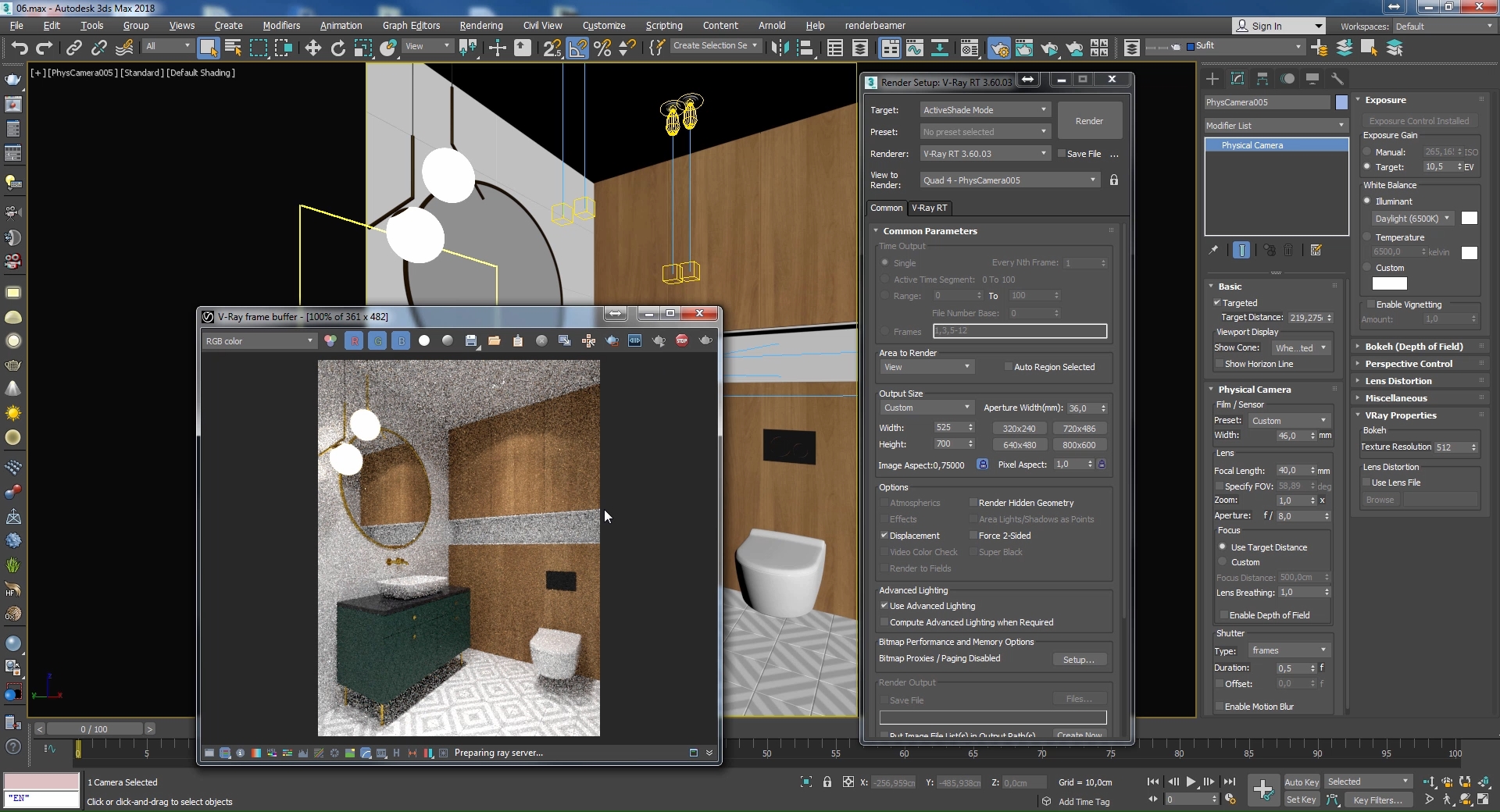Screen dimensions: 1500x812
Task: Open the Rendering menu
Action: (x=480, y=25)
